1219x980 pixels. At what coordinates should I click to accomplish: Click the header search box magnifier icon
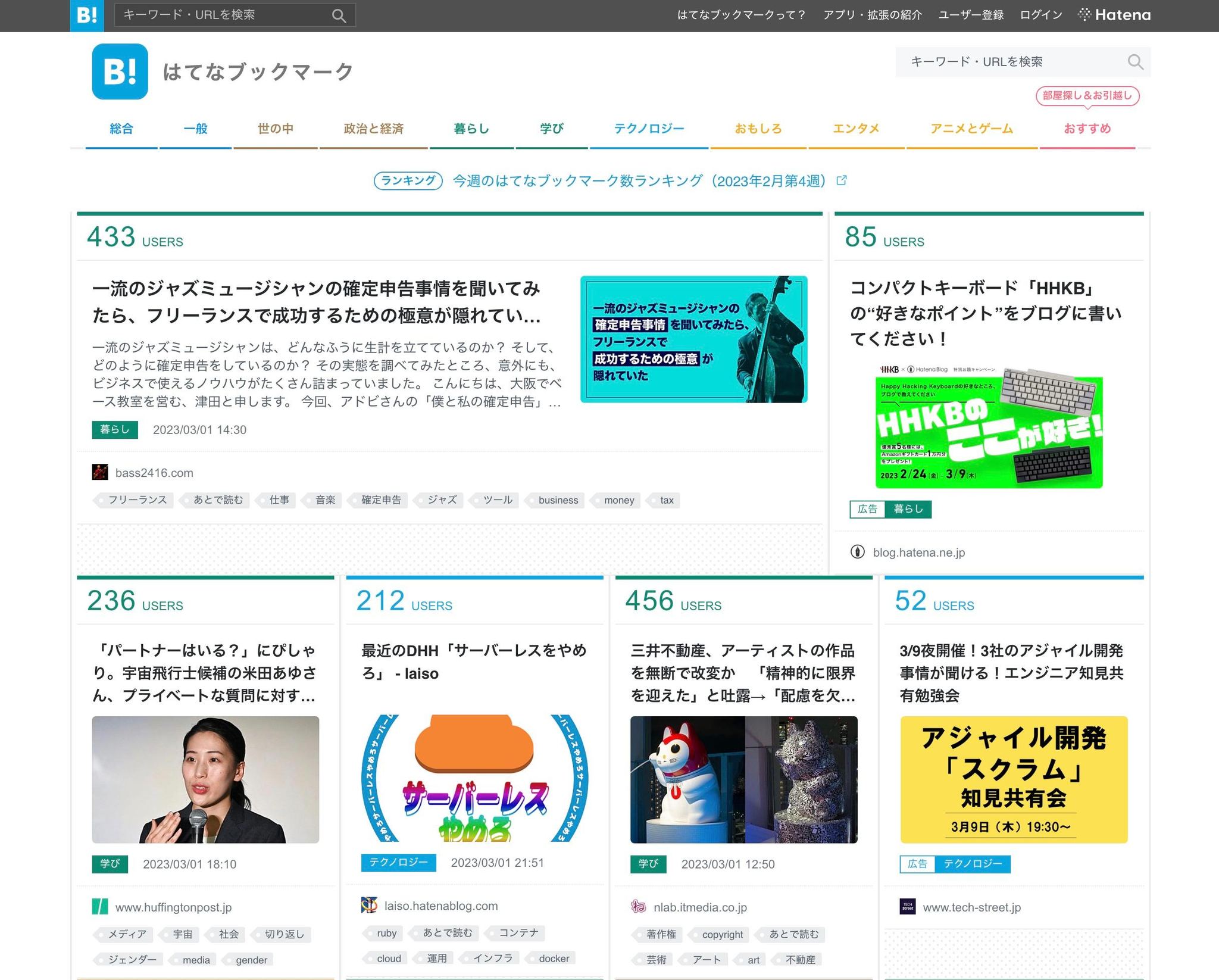point(1135,62)
